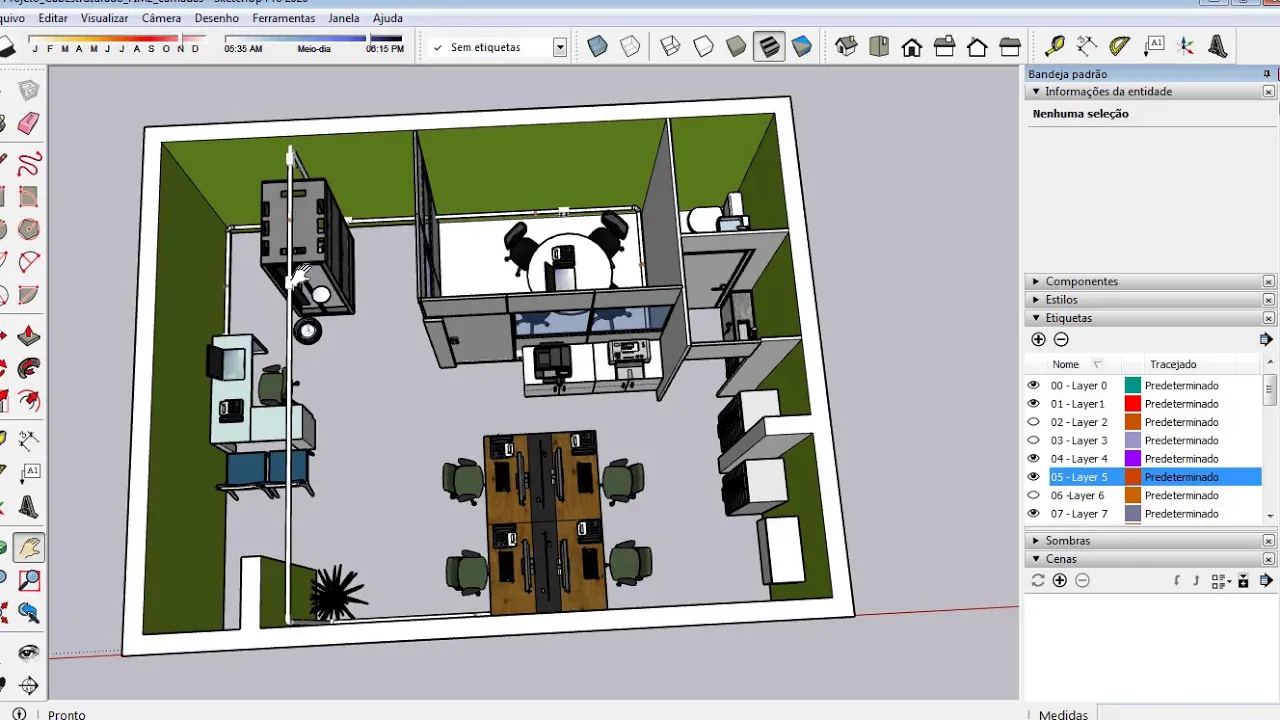Screen dimensions: 1280x720
Task: Select the 3D Text tool
Action: 1218,46
